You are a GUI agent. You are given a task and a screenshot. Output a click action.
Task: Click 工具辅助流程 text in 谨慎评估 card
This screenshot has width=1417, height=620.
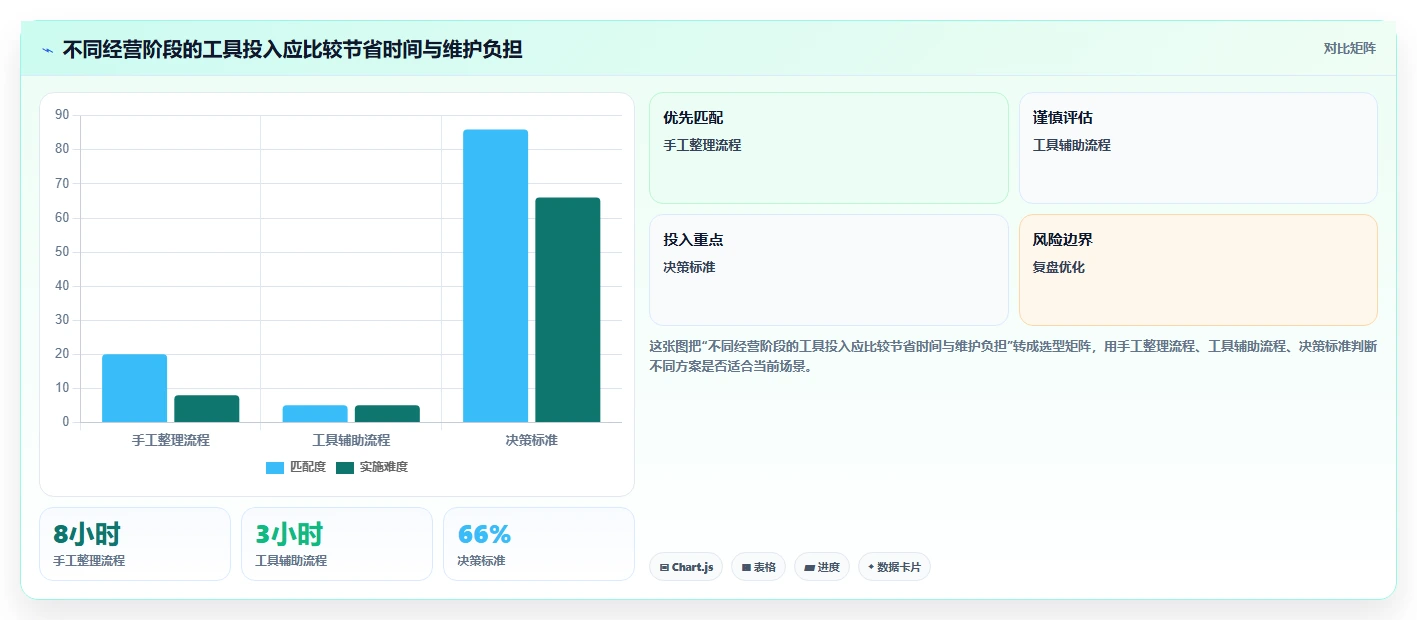click(x=1072, y=145)
